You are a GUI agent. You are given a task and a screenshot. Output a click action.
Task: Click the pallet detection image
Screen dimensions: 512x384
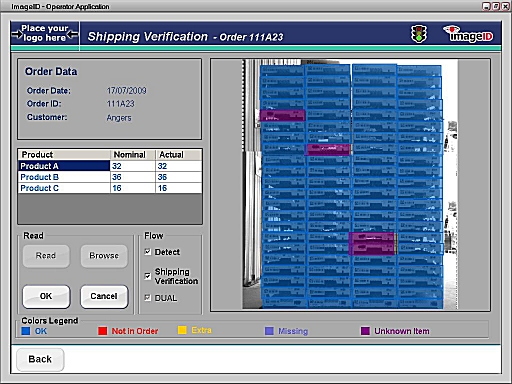(x=350, y=184)
